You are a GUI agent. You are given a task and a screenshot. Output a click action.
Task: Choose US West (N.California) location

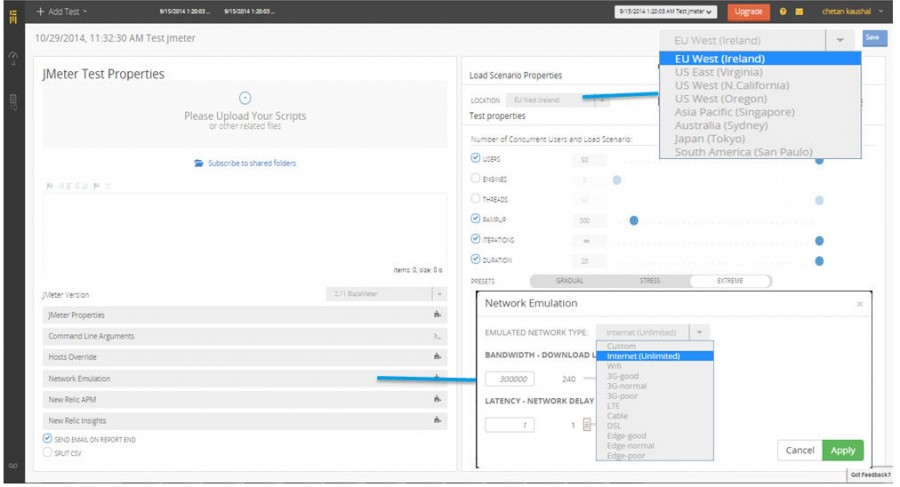pyautogui.click(x=760, y=86)
